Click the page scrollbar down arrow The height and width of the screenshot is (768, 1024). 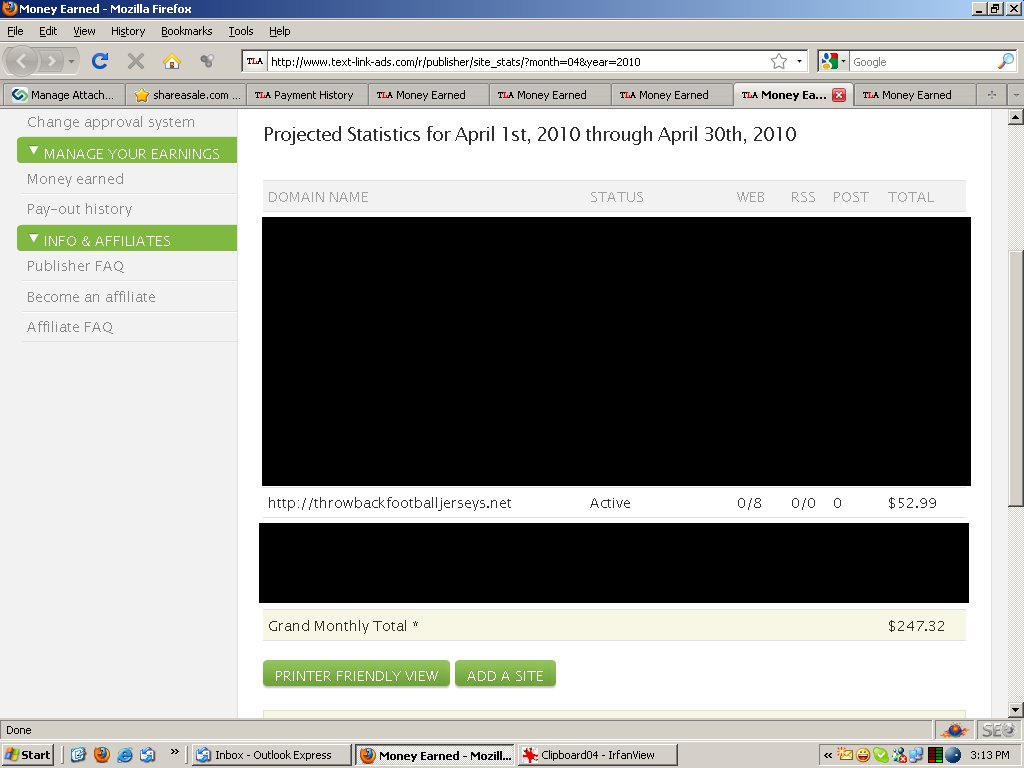tap(1015, 710)
